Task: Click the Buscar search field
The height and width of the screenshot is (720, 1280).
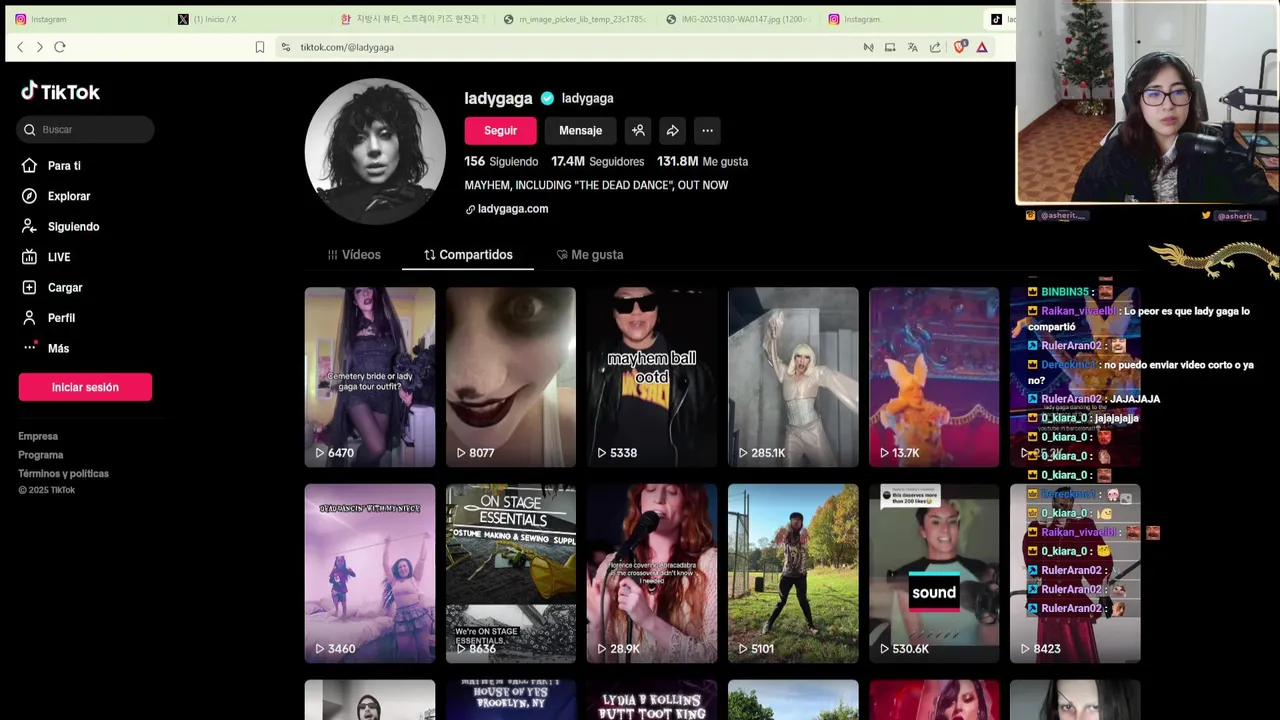Action: click(x=85, y=129)
